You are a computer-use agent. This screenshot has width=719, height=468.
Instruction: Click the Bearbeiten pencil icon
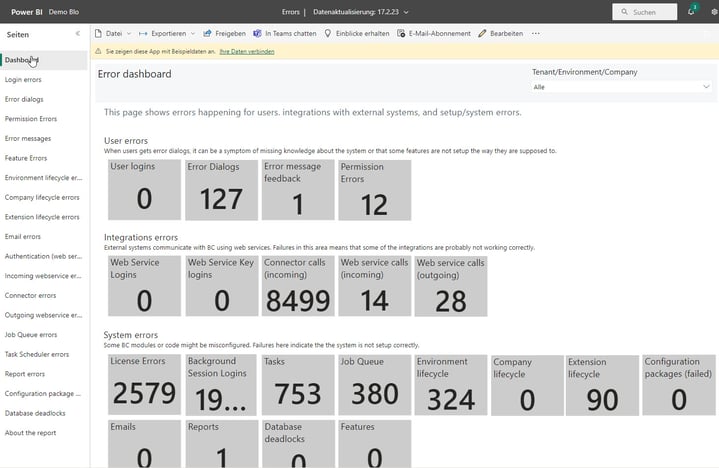click(482, 33)
